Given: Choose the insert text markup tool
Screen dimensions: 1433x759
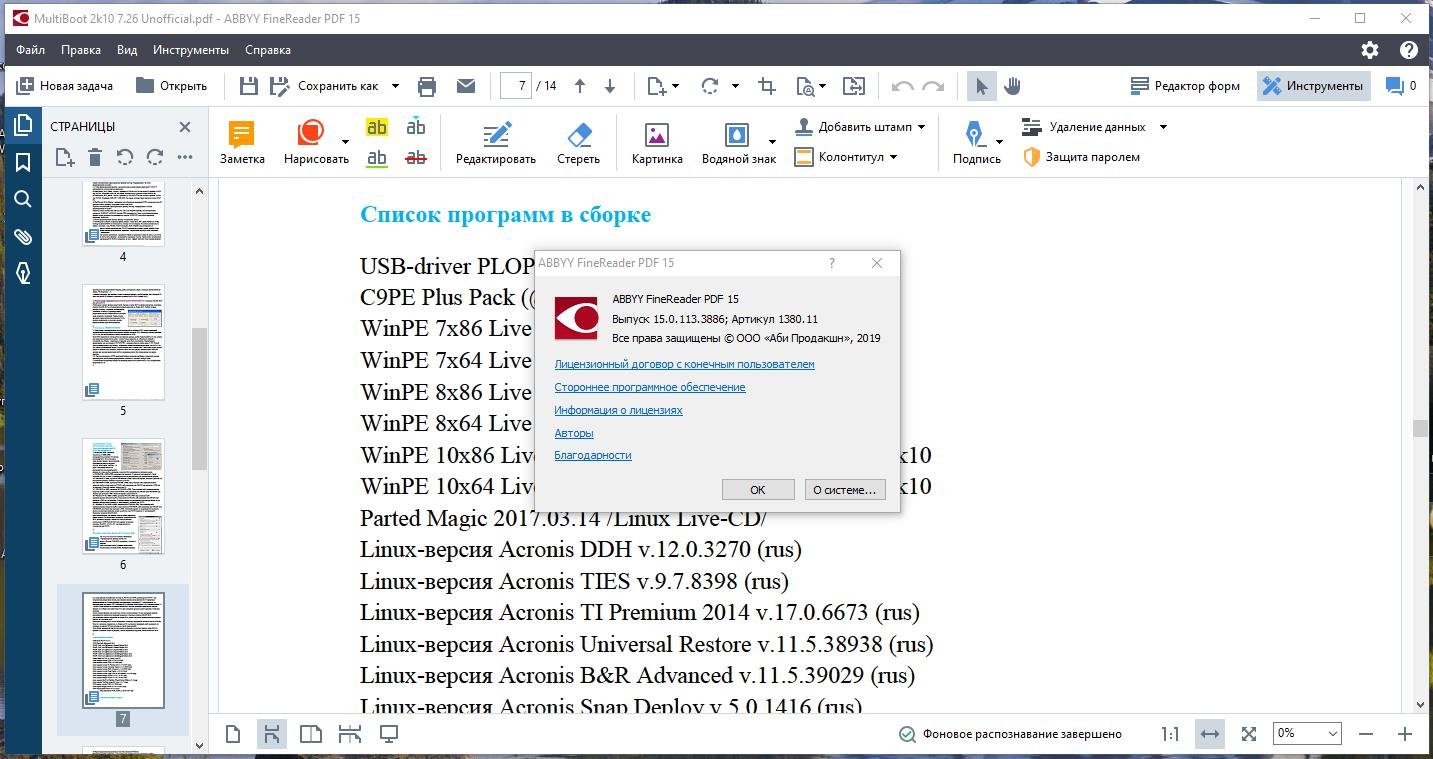Looking at the screenshot, I should click(x=416, y=127).
